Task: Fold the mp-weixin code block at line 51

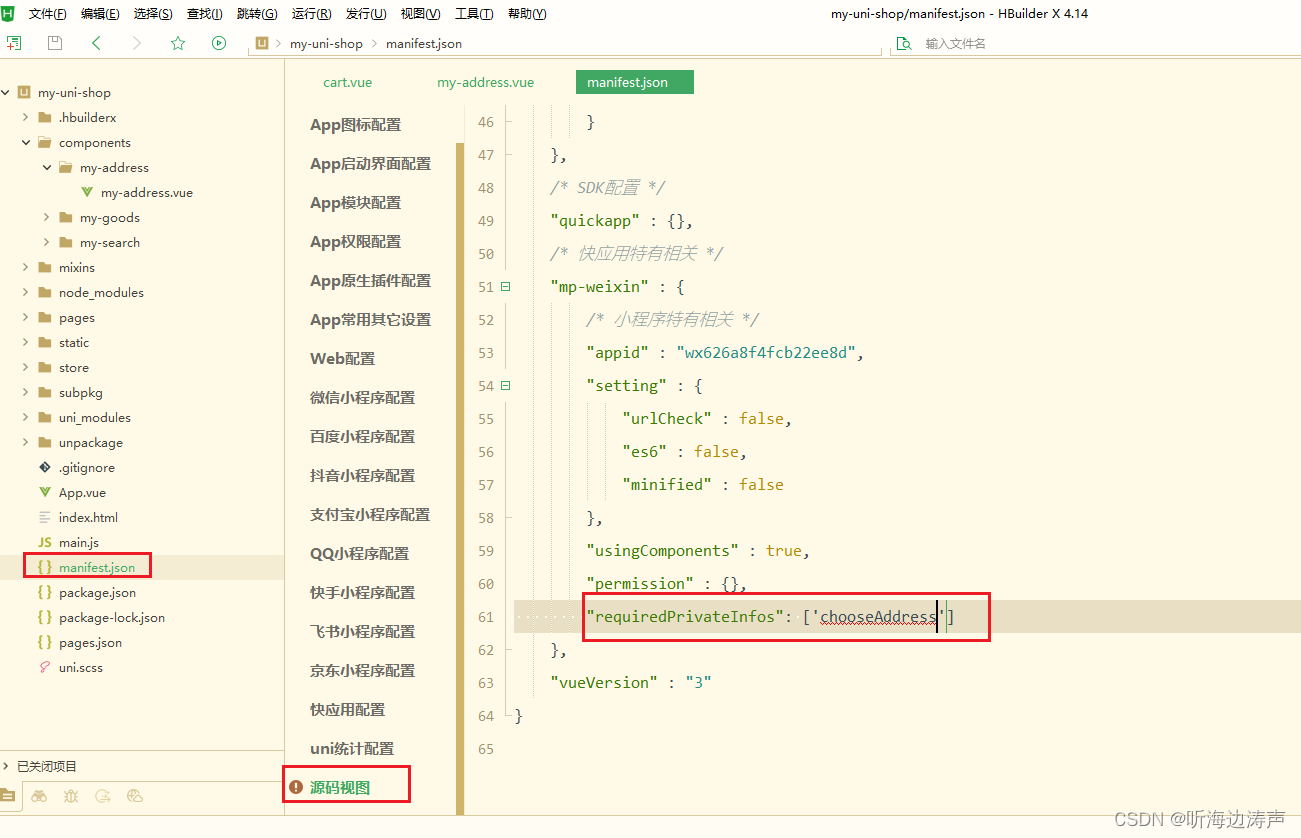Action: [505, 286]
